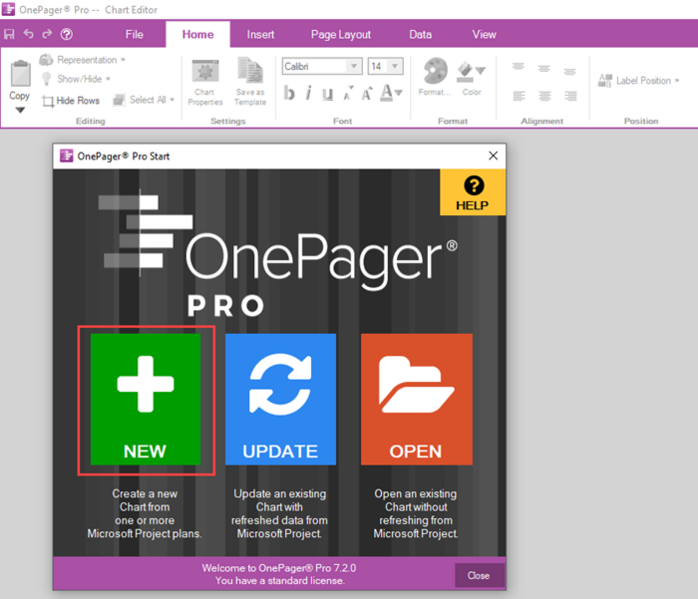Switch to the Insert tab

(x=261, y=34)
